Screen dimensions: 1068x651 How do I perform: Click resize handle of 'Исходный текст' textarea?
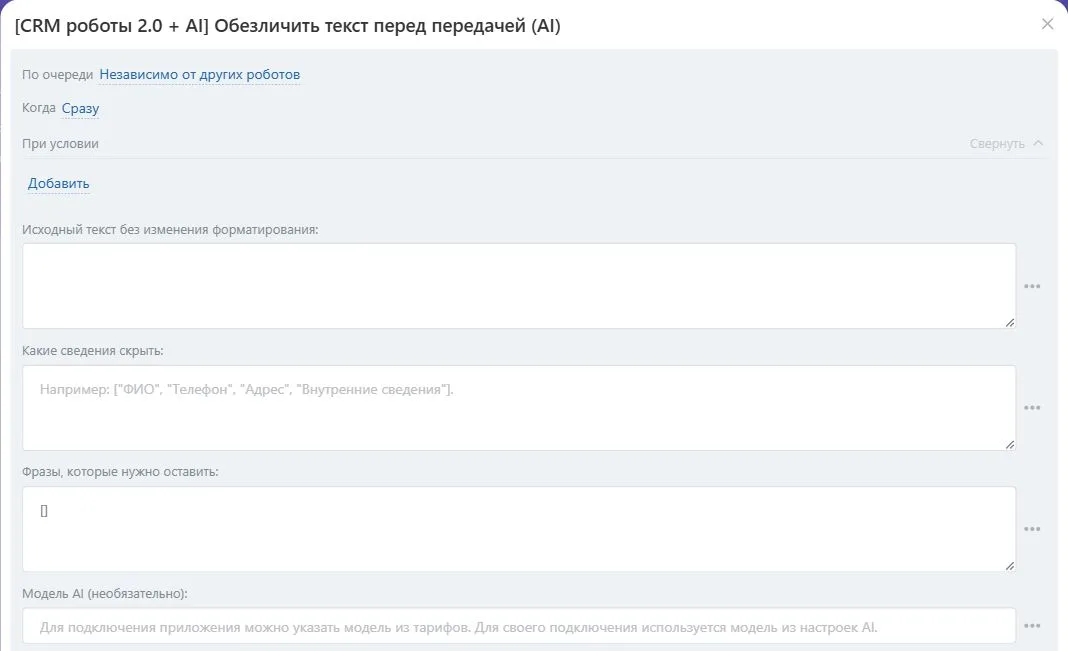(1010, 323)
